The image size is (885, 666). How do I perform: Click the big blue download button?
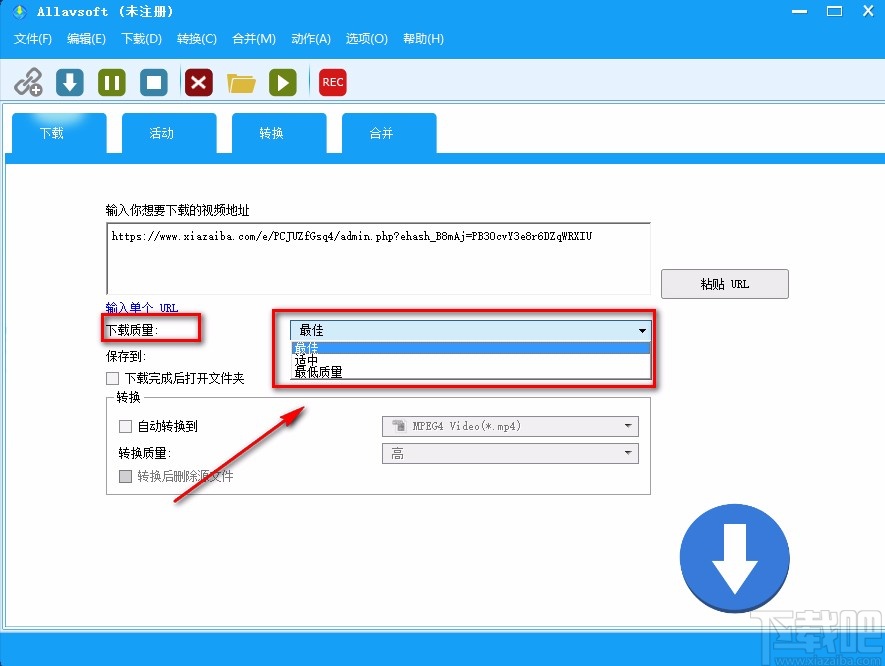coord(735,558)
